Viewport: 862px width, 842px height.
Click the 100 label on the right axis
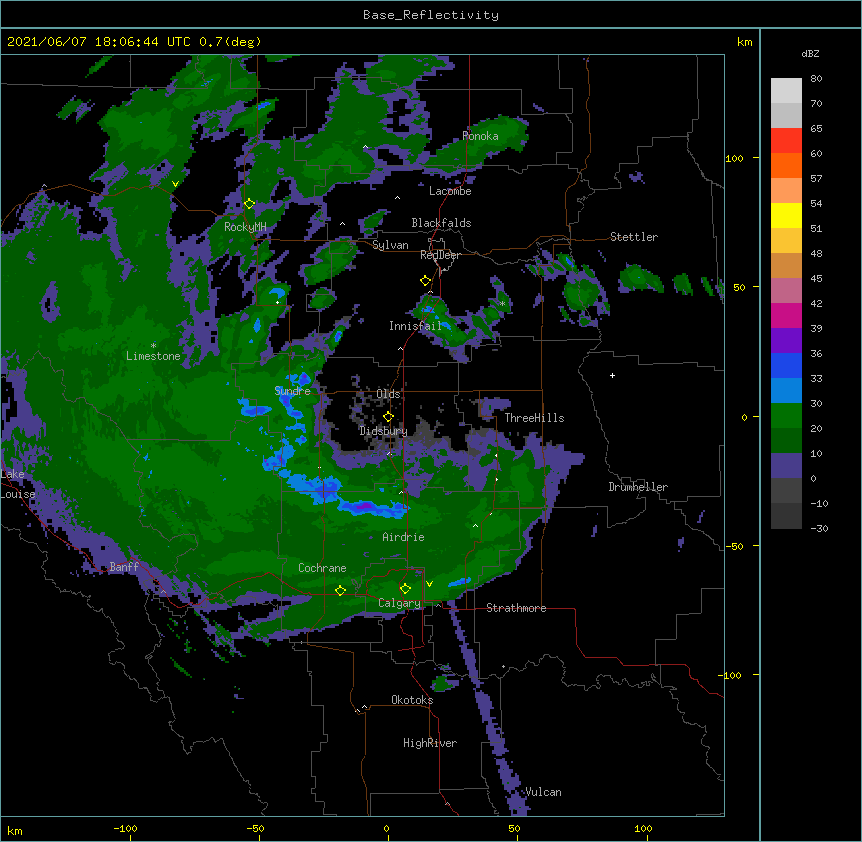click(x=734, y=158)
